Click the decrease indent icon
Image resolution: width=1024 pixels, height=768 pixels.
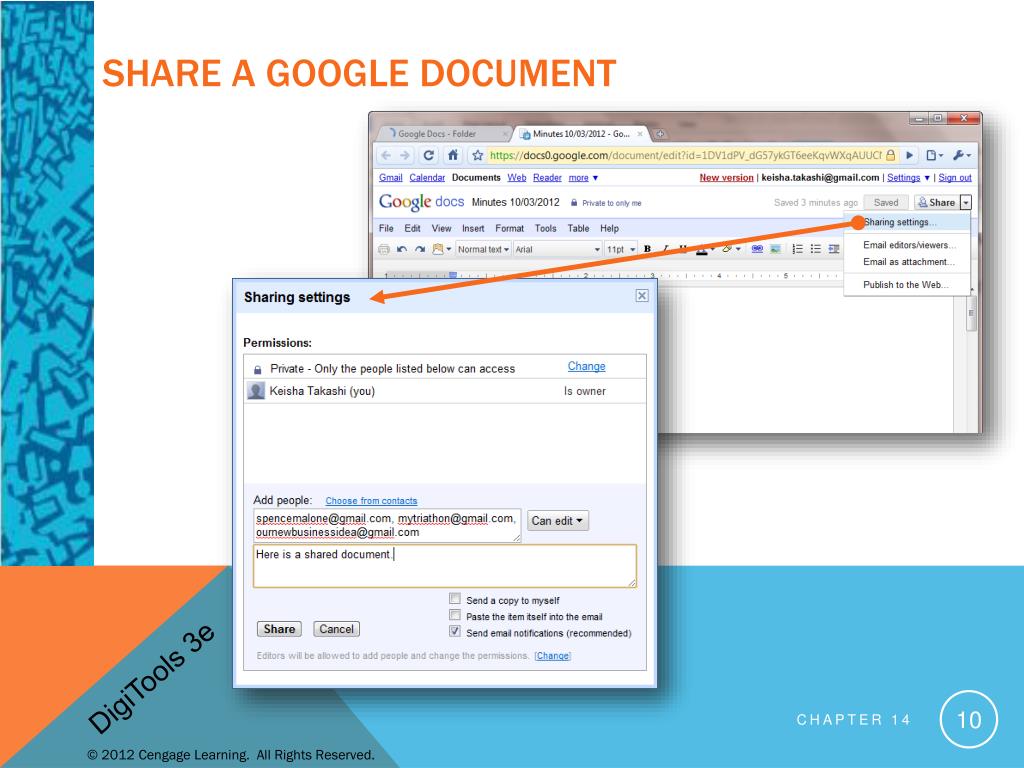[834, 249]
